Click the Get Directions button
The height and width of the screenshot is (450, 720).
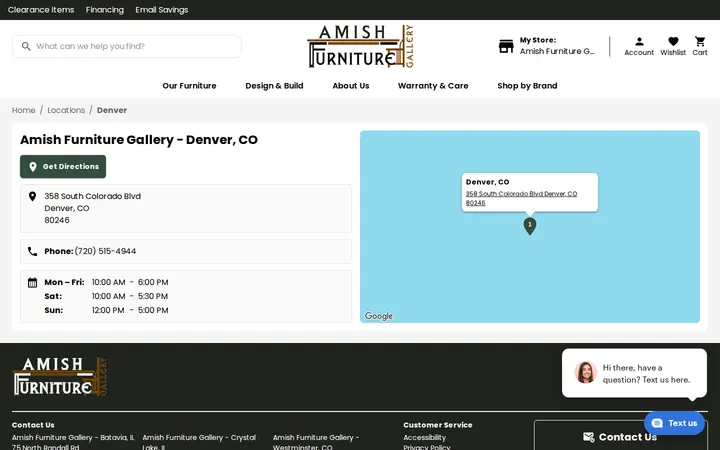pos(63,167)
